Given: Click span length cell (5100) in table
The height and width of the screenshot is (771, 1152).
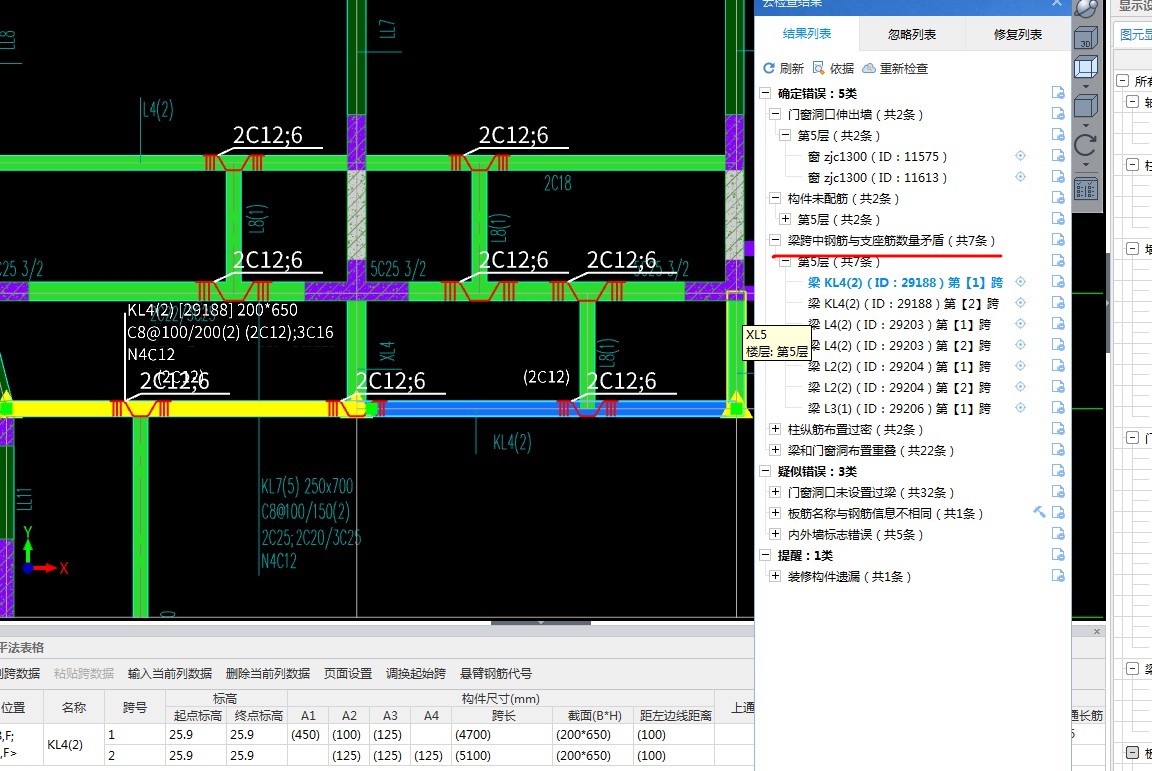Looking at the screenshot, I should [503, 755].
